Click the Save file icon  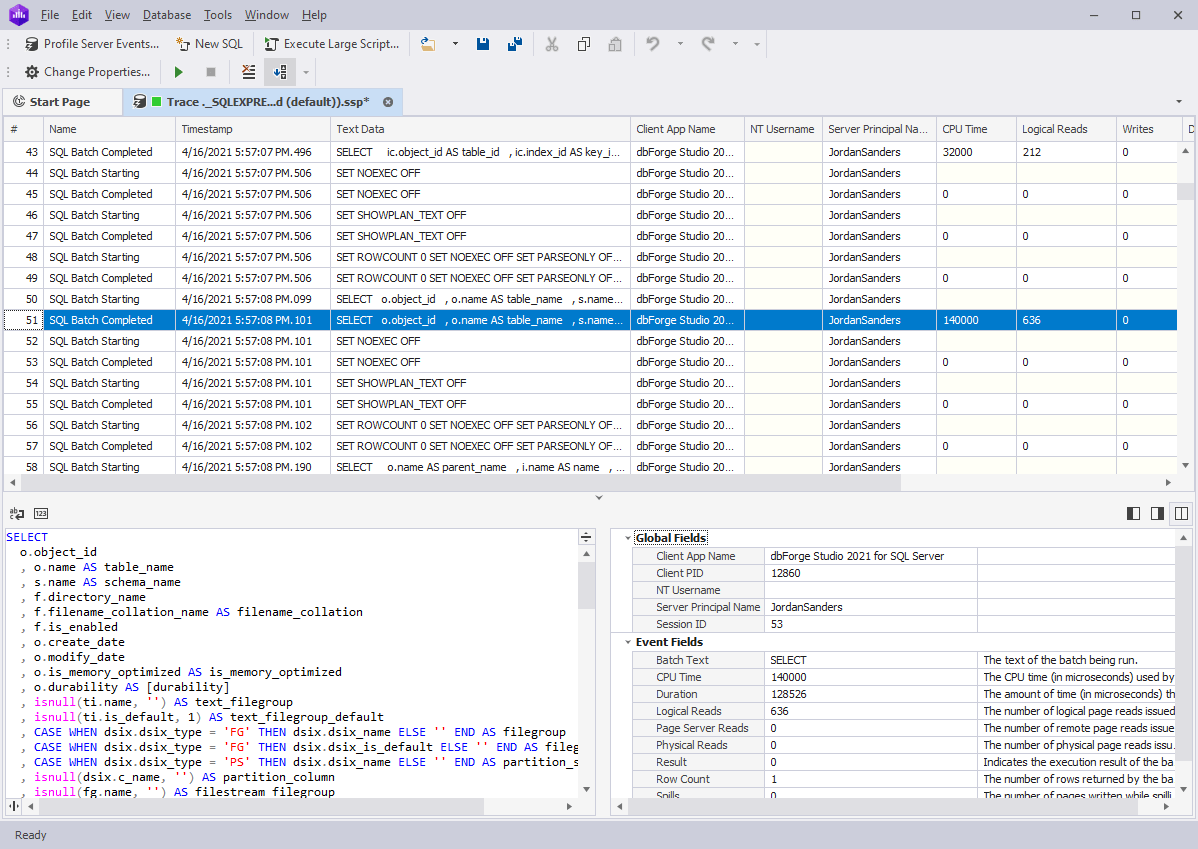(x=483, y=43)
